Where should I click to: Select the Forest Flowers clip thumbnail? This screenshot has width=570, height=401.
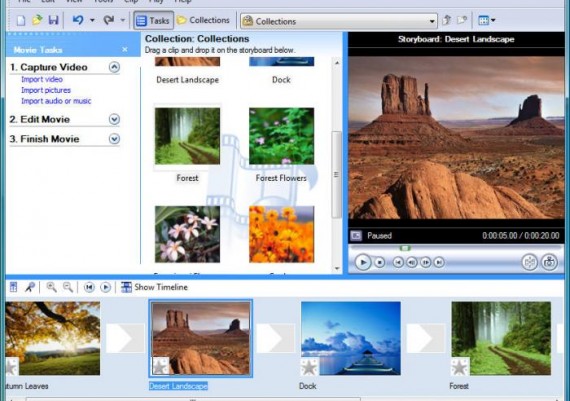click(x=281, y=136)
